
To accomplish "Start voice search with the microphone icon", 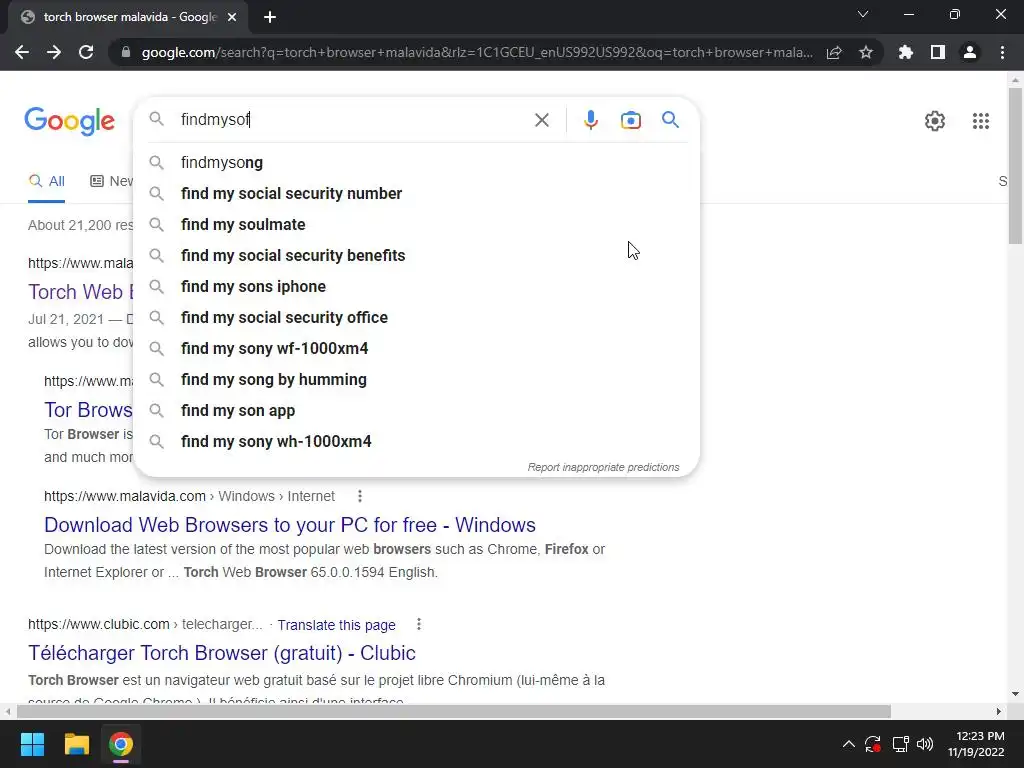I will coord(590,120).
